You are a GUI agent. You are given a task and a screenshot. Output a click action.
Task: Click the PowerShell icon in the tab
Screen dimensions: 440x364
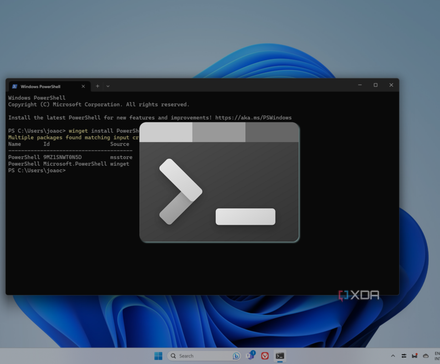click(x=15, y=86)
